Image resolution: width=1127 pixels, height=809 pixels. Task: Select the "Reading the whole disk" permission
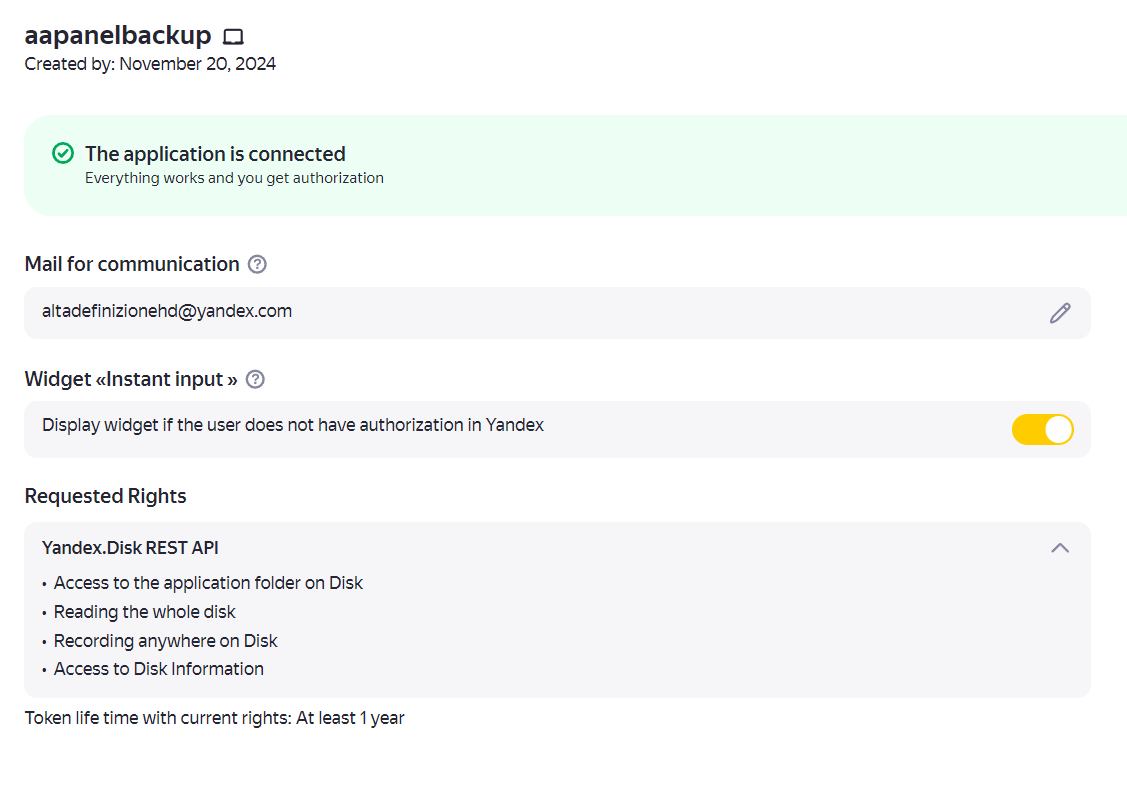point(145,612)
